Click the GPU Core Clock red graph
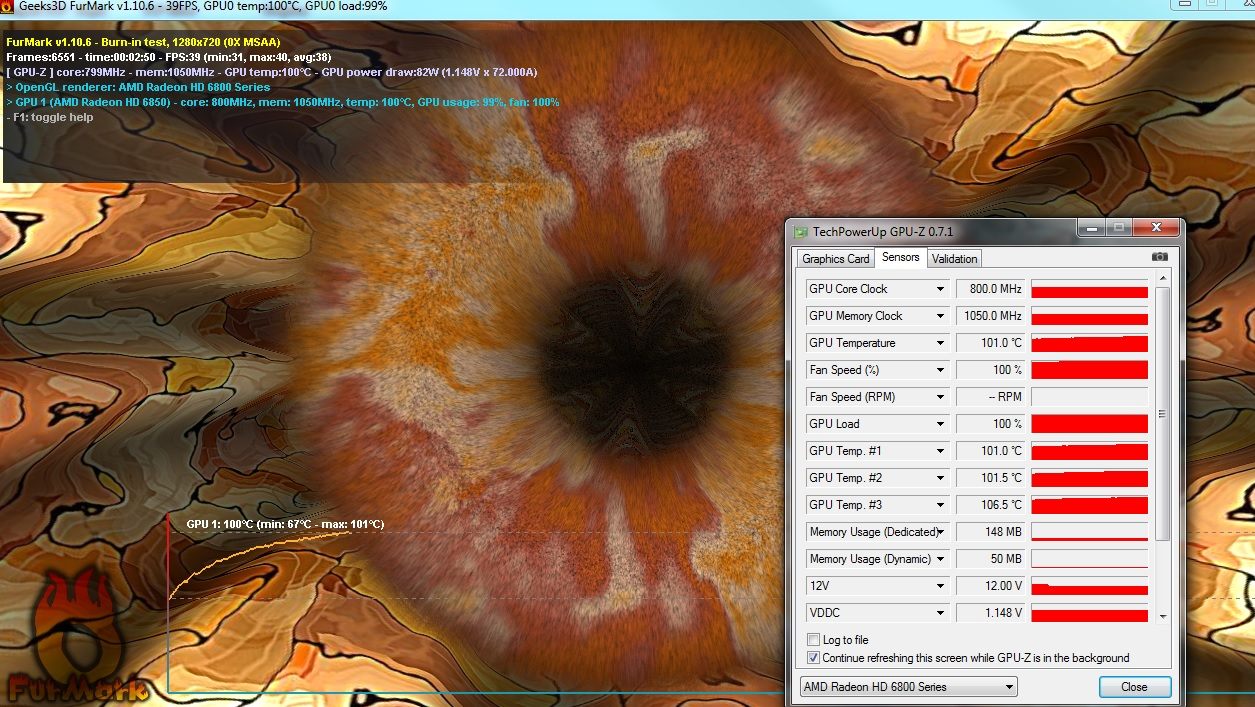This screenshot has width=1255, height=707. [x=1089, y=289]
